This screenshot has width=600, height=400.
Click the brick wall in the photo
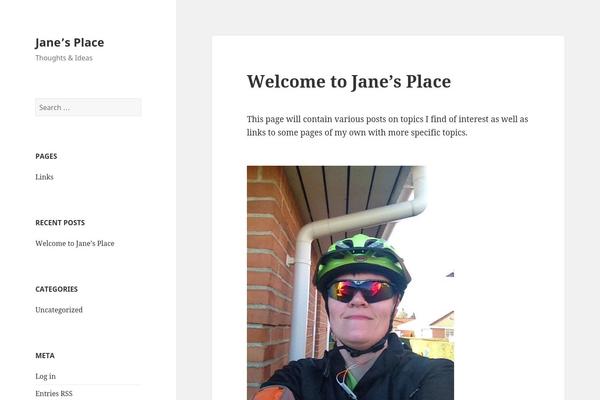pyautogui.click(x=268, y=283)
